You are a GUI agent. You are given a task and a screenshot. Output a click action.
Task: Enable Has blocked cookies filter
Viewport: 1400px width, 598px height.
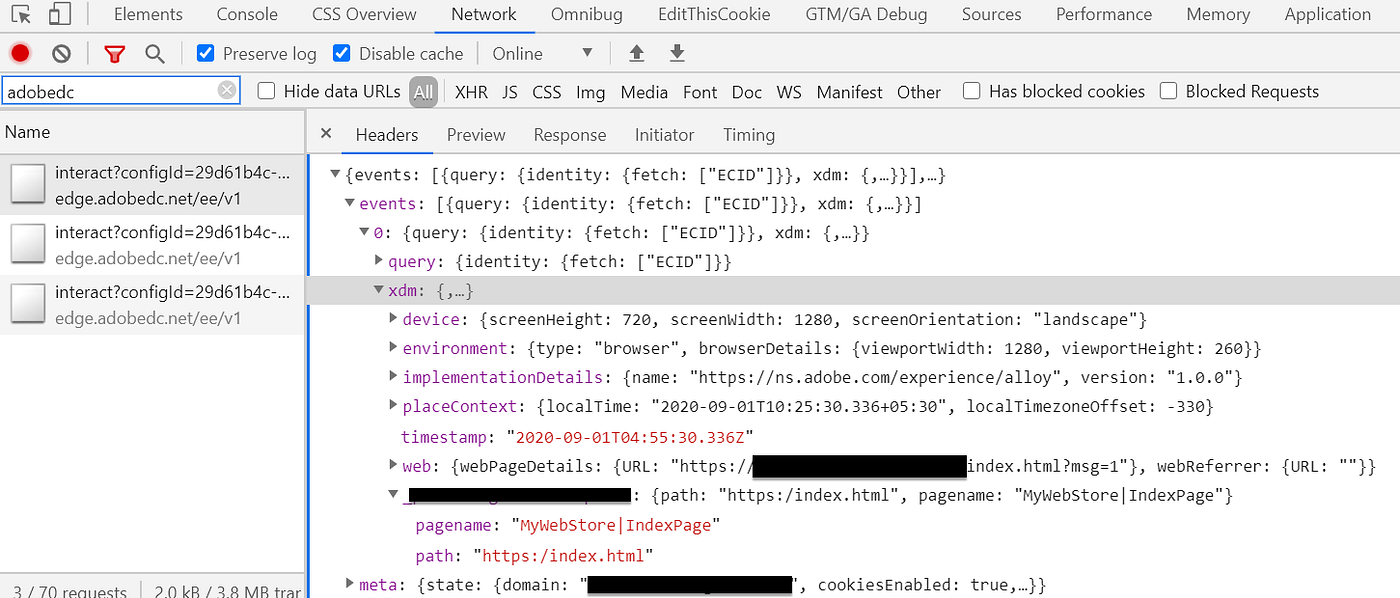971,90
